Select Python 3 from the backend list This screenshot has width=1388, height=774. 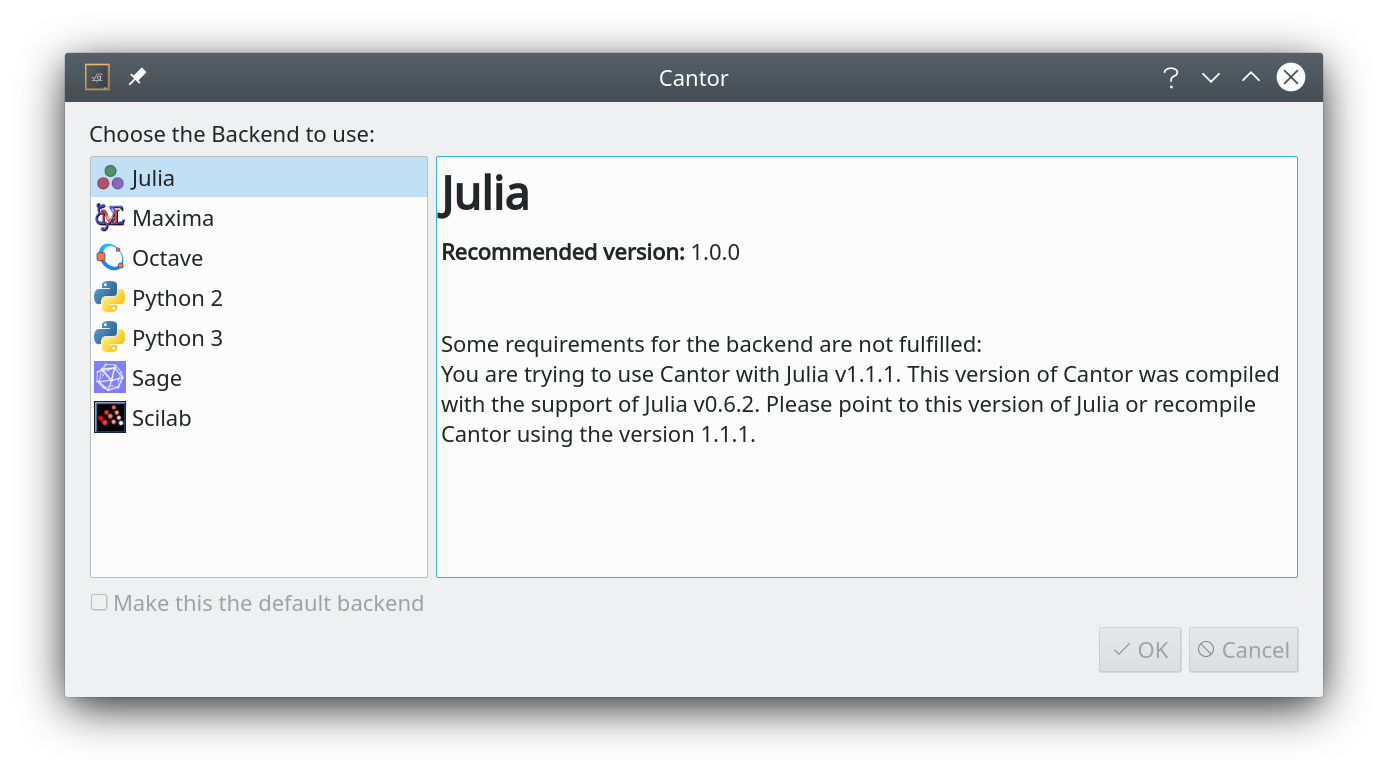177,336
